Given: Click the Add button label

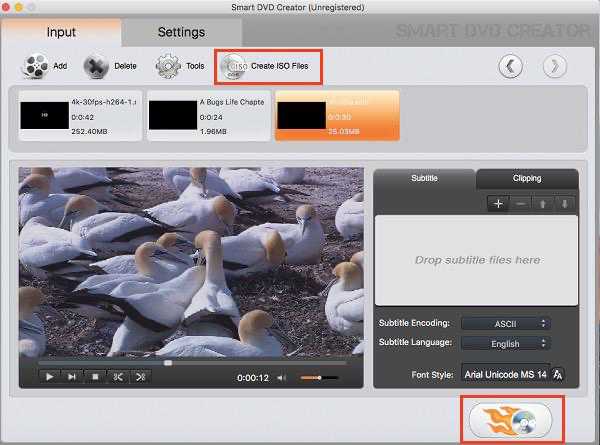Looking at the screenshot, I should click(x=60, y=66).
